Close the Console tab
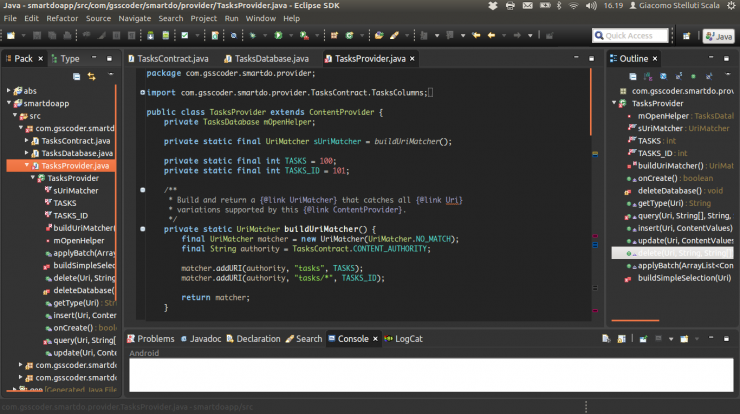Screen dimensions: 740x414 [375, 338]
